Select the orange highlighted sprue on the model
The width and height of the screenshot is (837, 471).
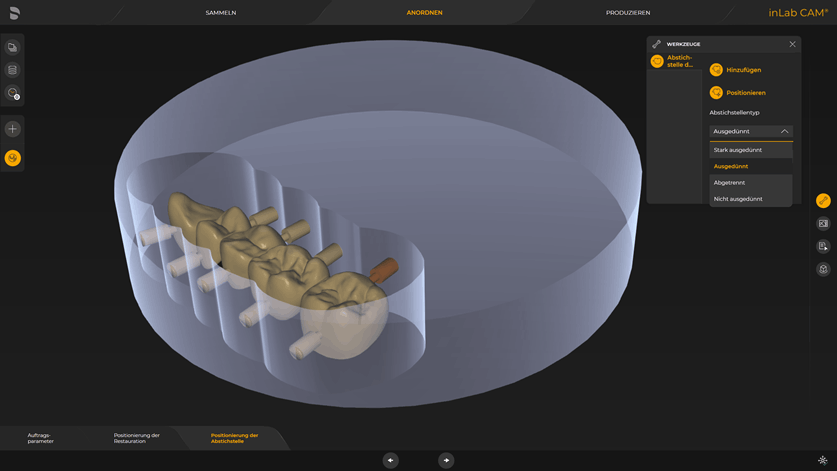tap(386, 268)
